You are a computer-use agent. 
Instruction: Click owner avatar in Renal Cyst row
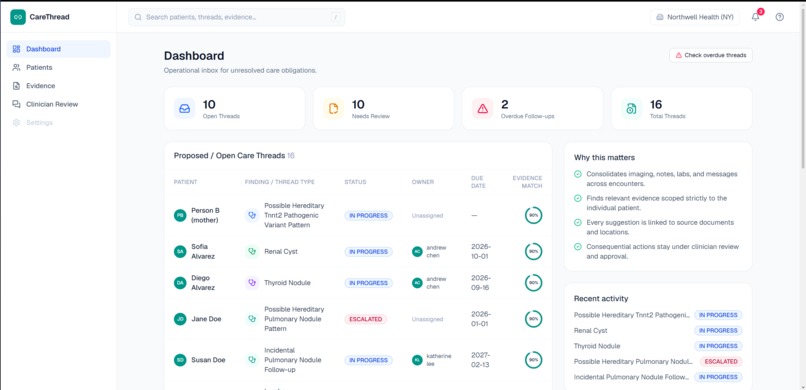[417, 252]
